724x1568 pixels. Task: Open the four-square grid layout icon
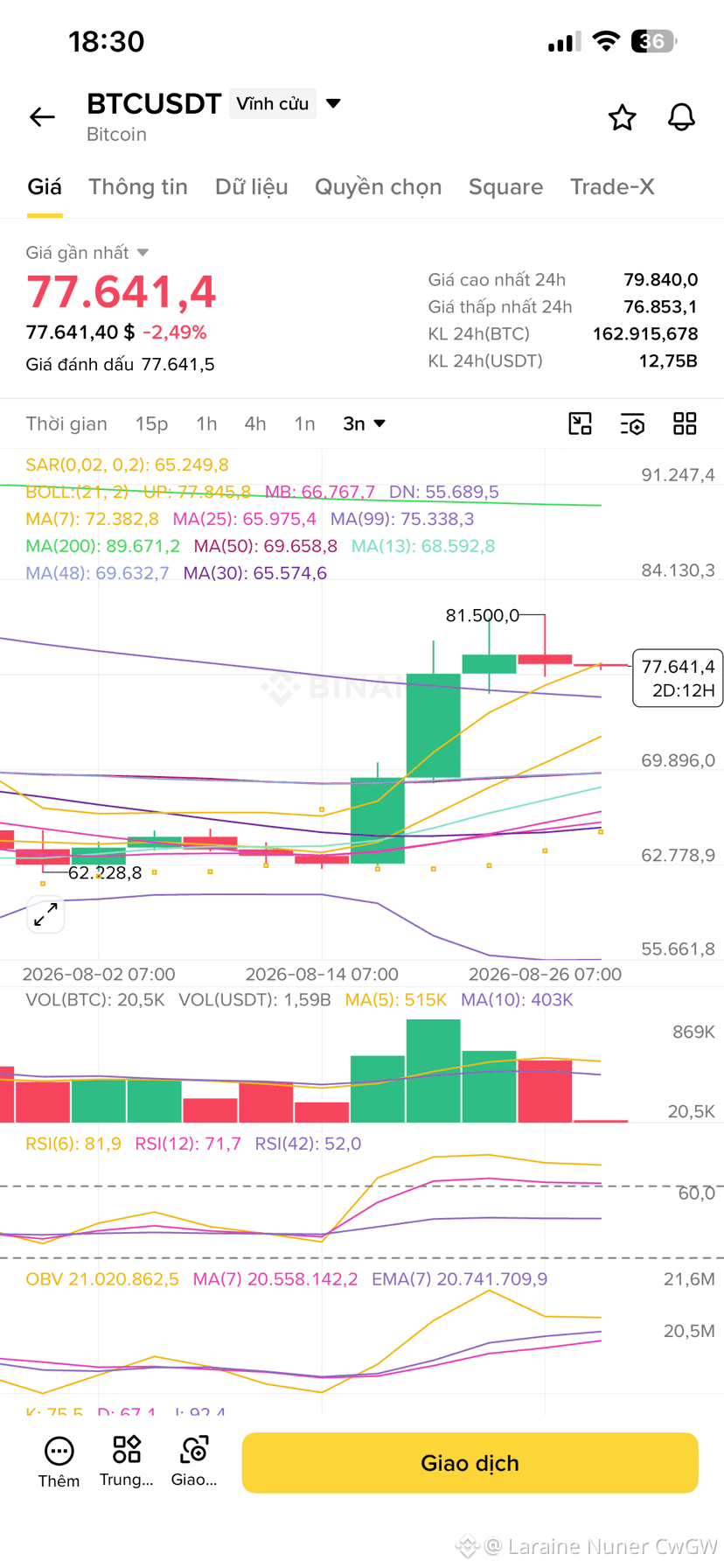tap(685, 423)
